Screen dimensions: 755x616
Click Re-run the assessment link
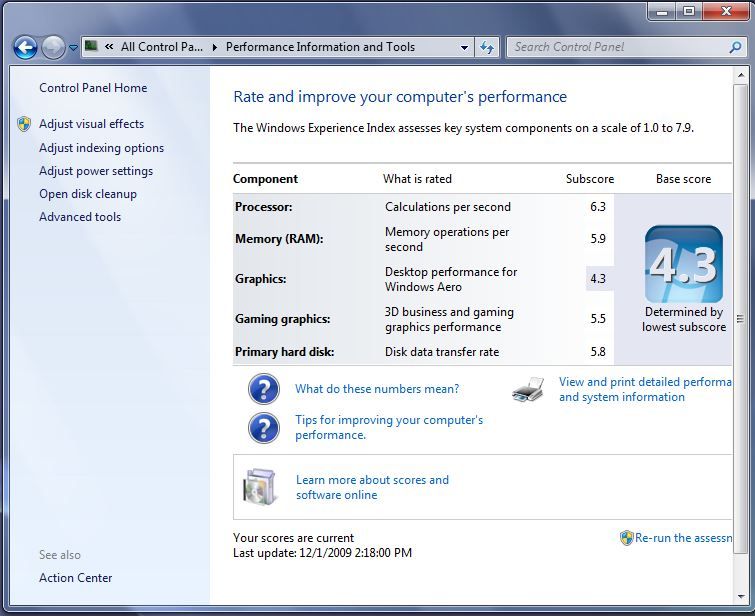tap(683, 537)
